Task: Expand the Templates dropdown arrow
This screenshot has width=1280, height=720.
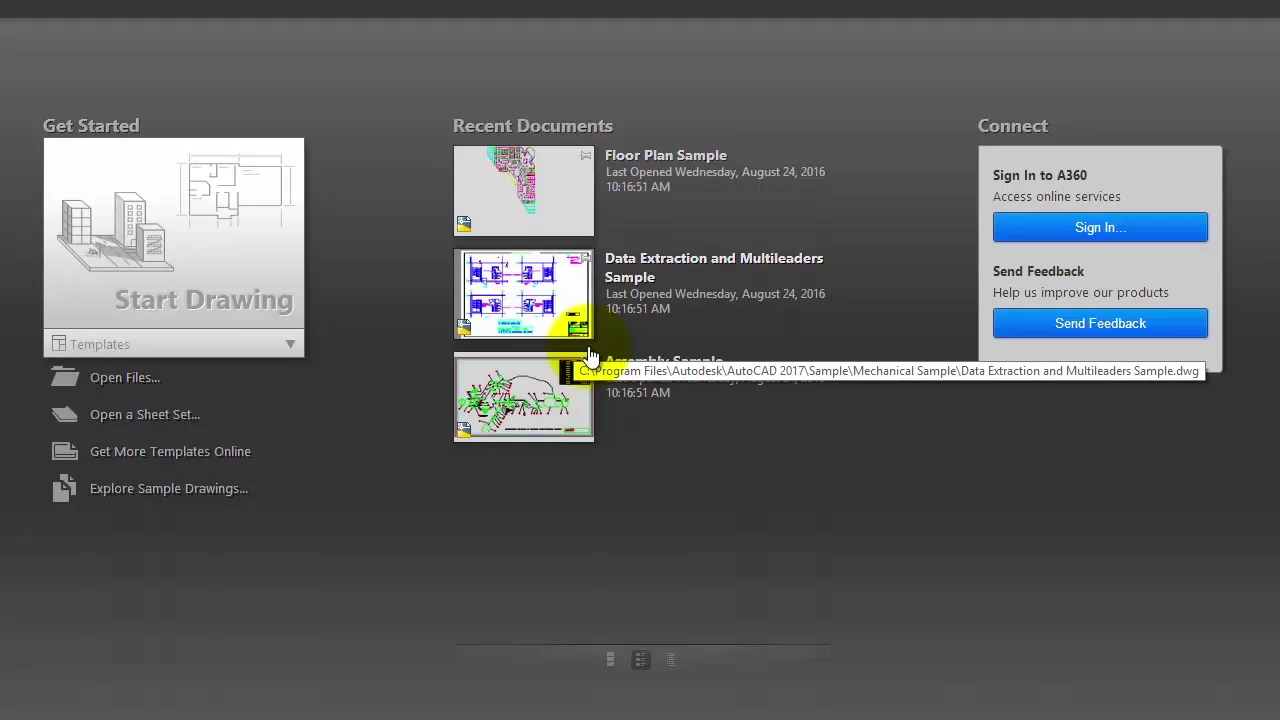Action: click(290, 344)
